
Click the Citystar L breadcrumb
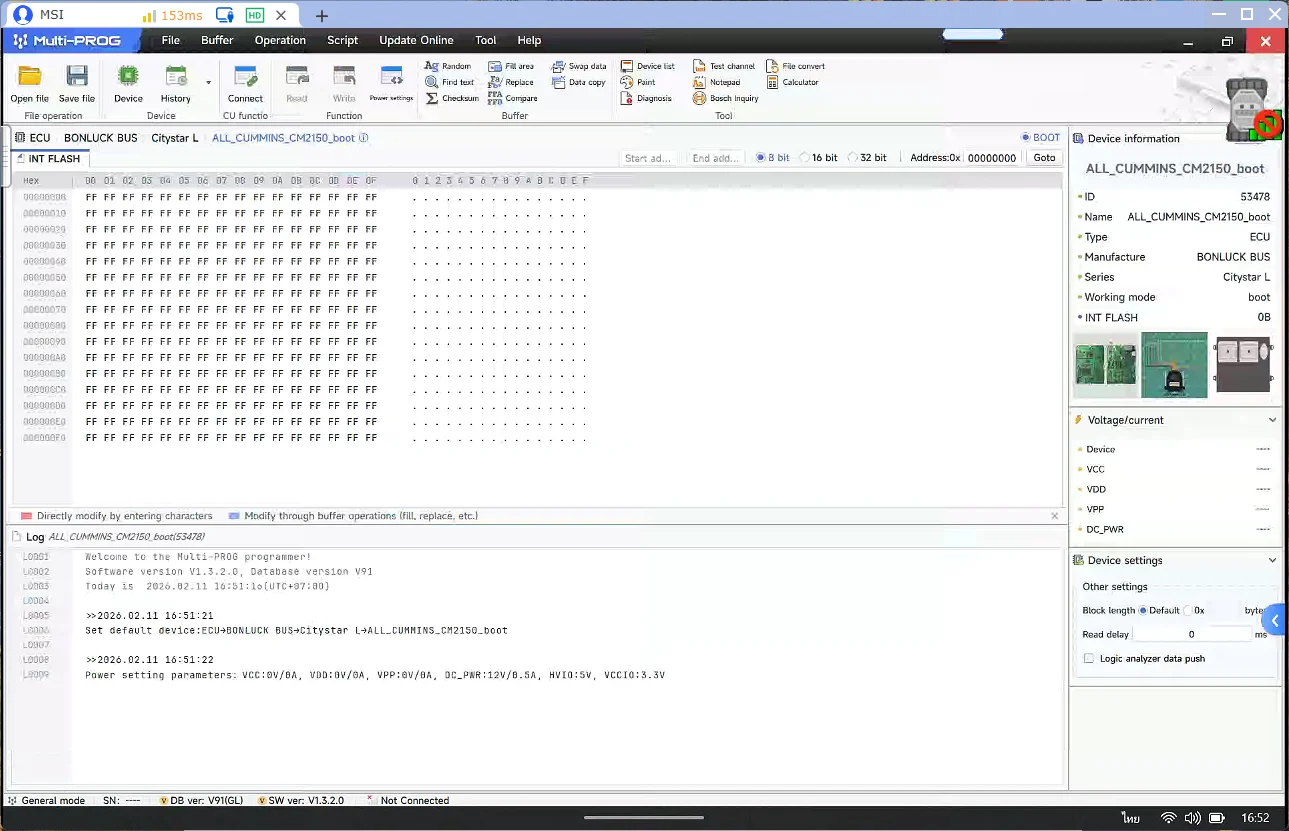point(175,138)
